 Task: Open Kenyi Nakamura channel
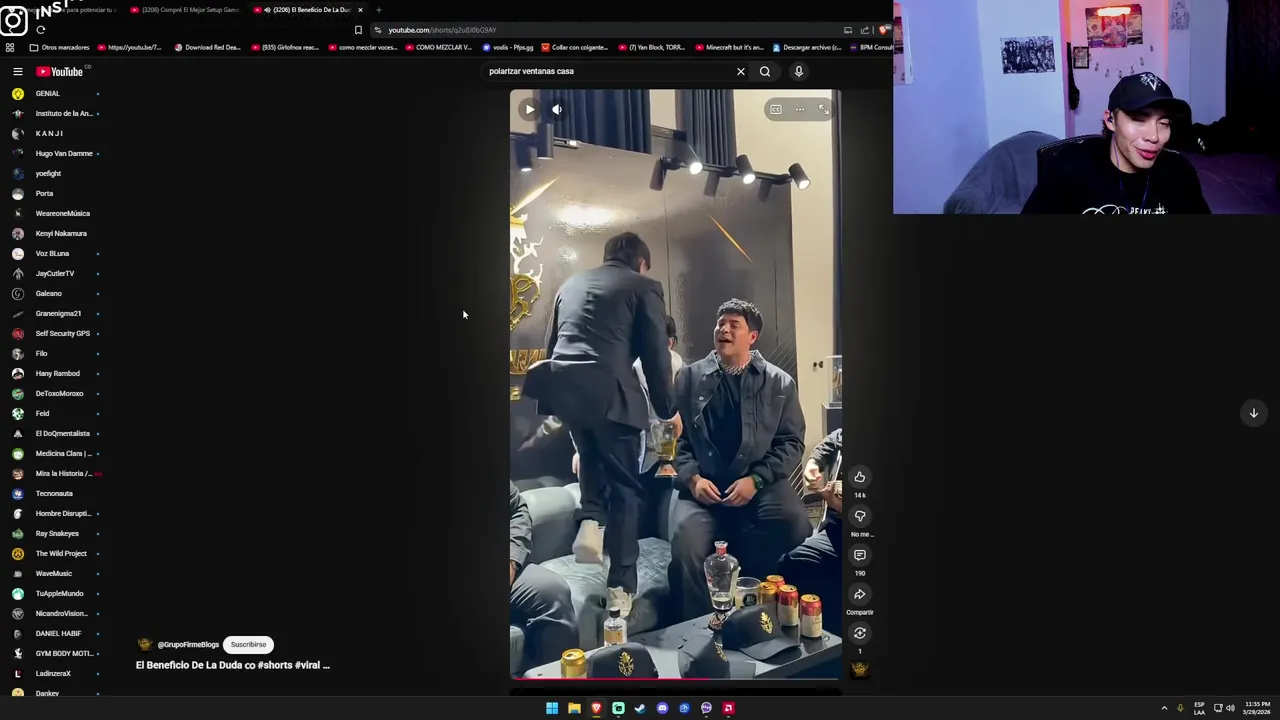click(x=61, y=233)
